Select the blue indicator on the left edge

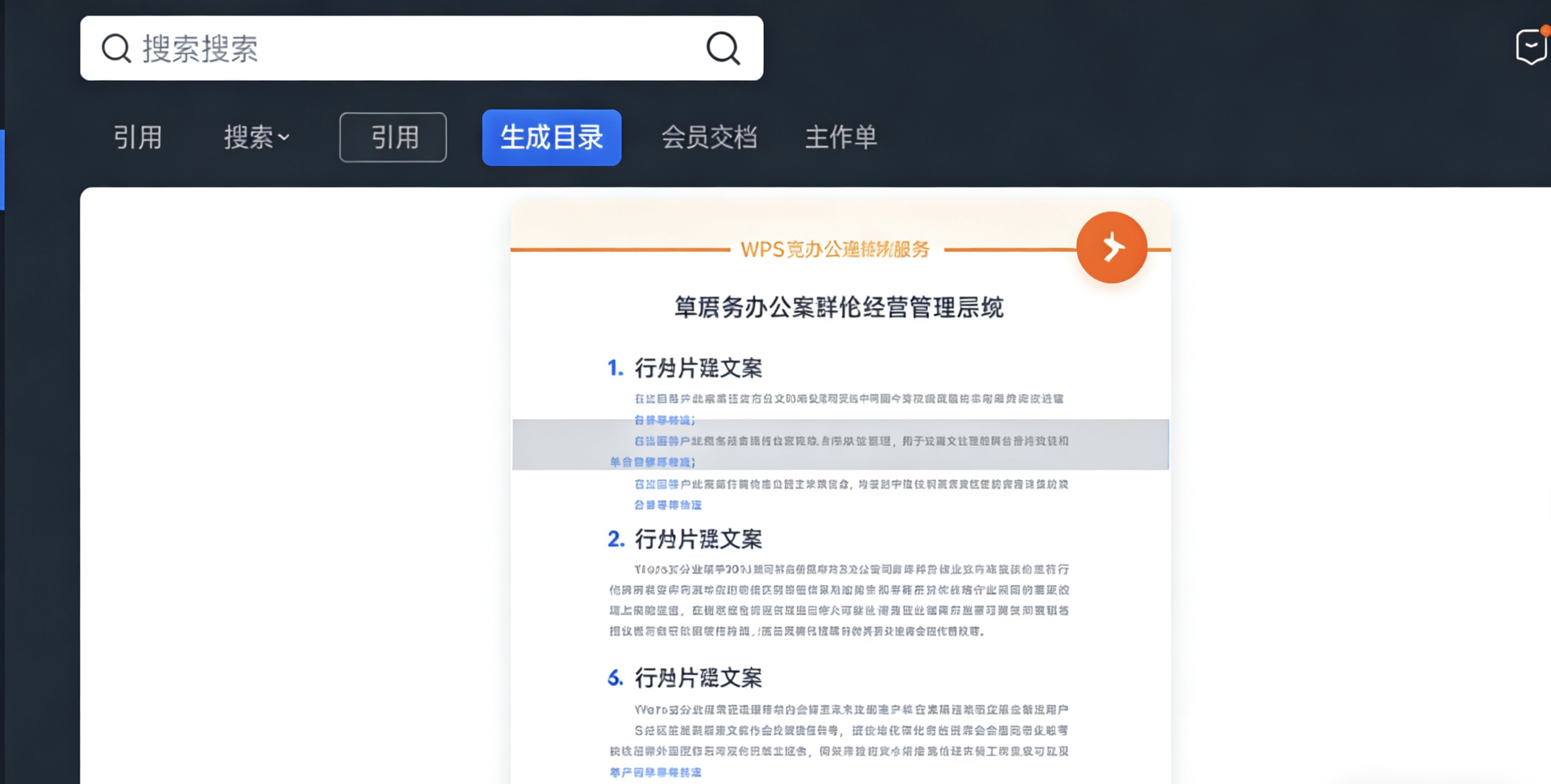coord(2,168)
